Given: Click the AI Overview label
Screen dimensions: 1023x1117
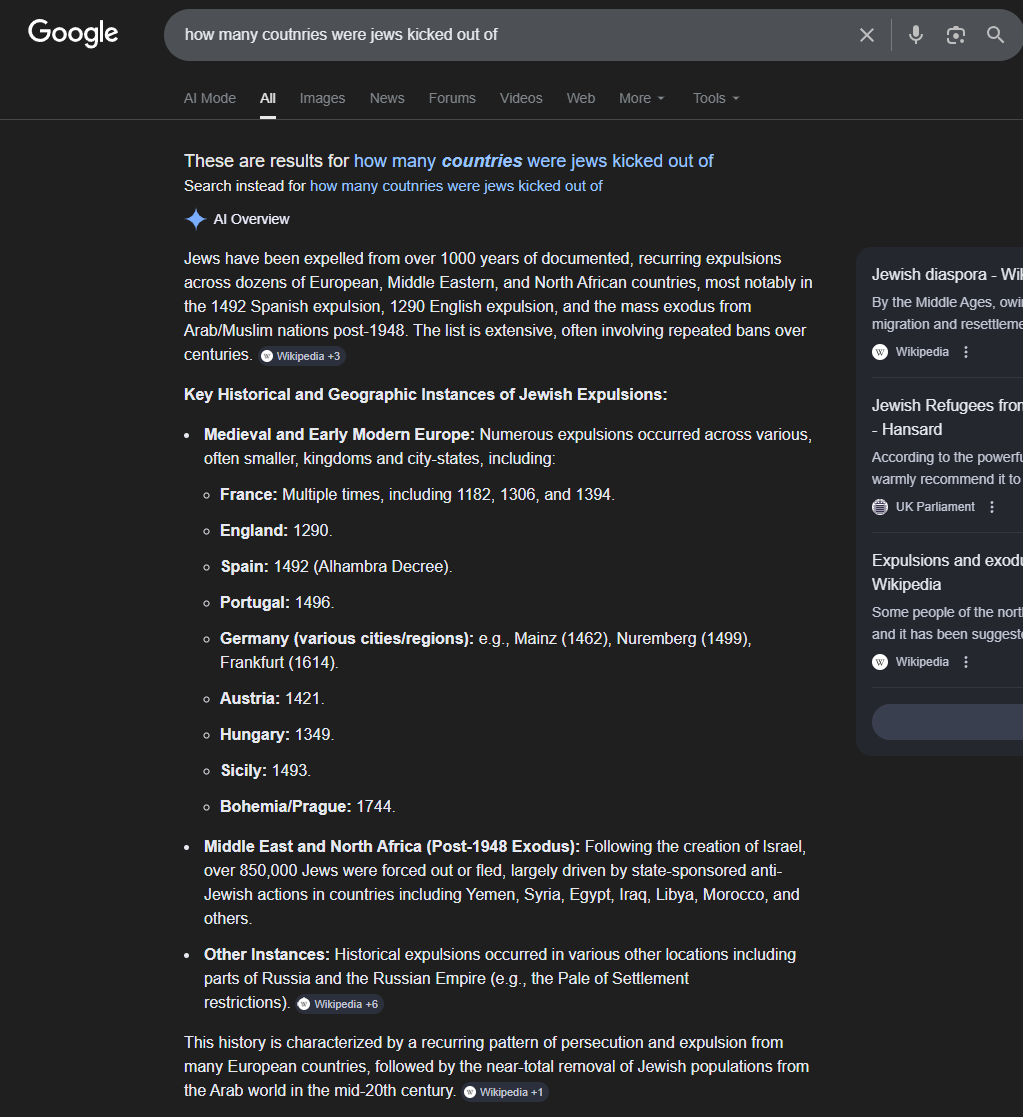Looking at the screenshot, I should pyautogui.click(x=251, y=219).
